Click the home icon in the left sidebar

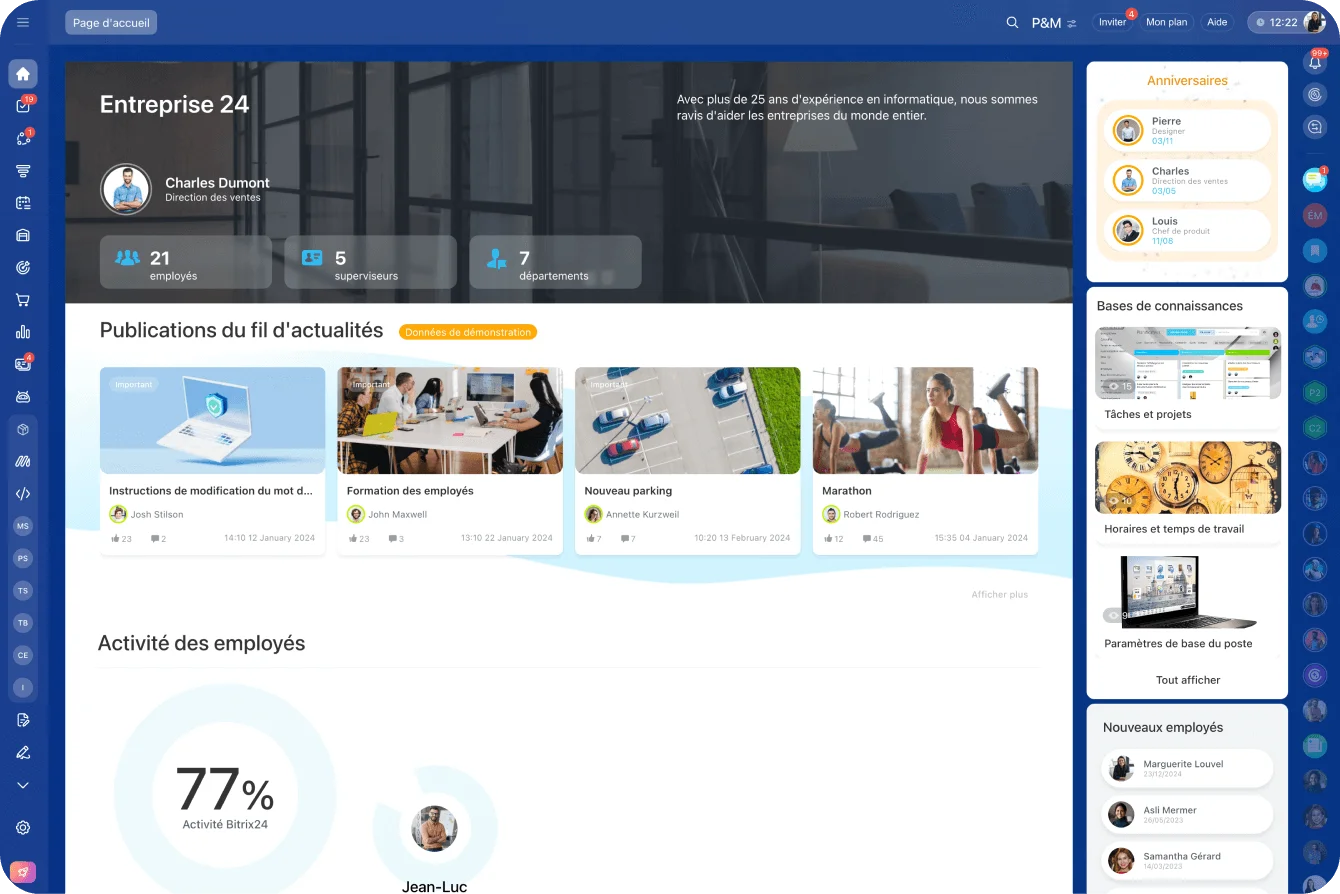coord(23,74)
